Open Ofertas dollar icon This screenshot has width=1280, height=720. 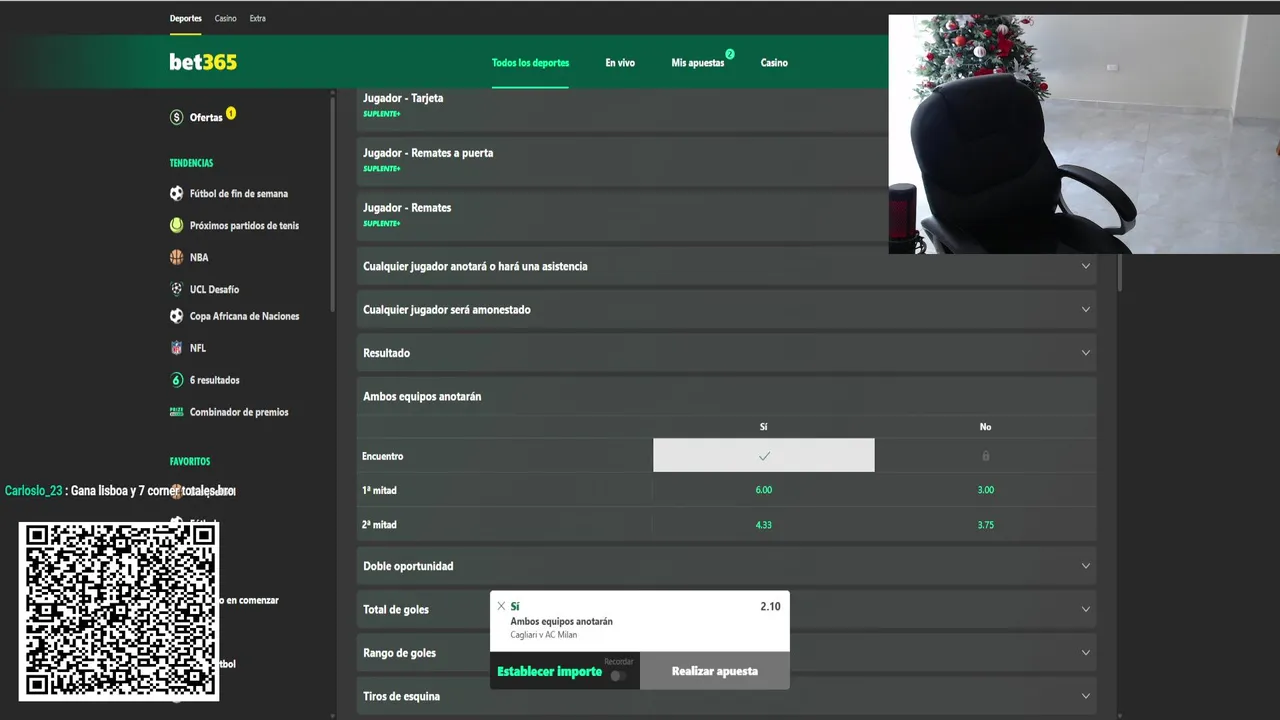177,117
